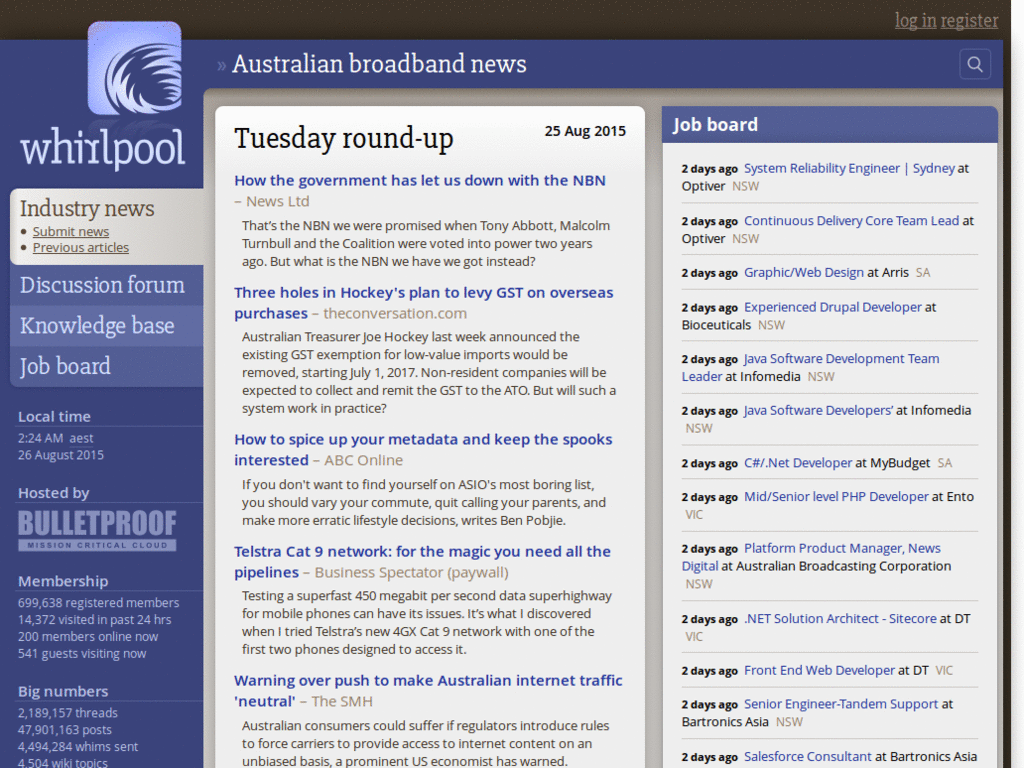Click the '2:24 AM aest' local time

pyautogui.click(x=56, y=438)
